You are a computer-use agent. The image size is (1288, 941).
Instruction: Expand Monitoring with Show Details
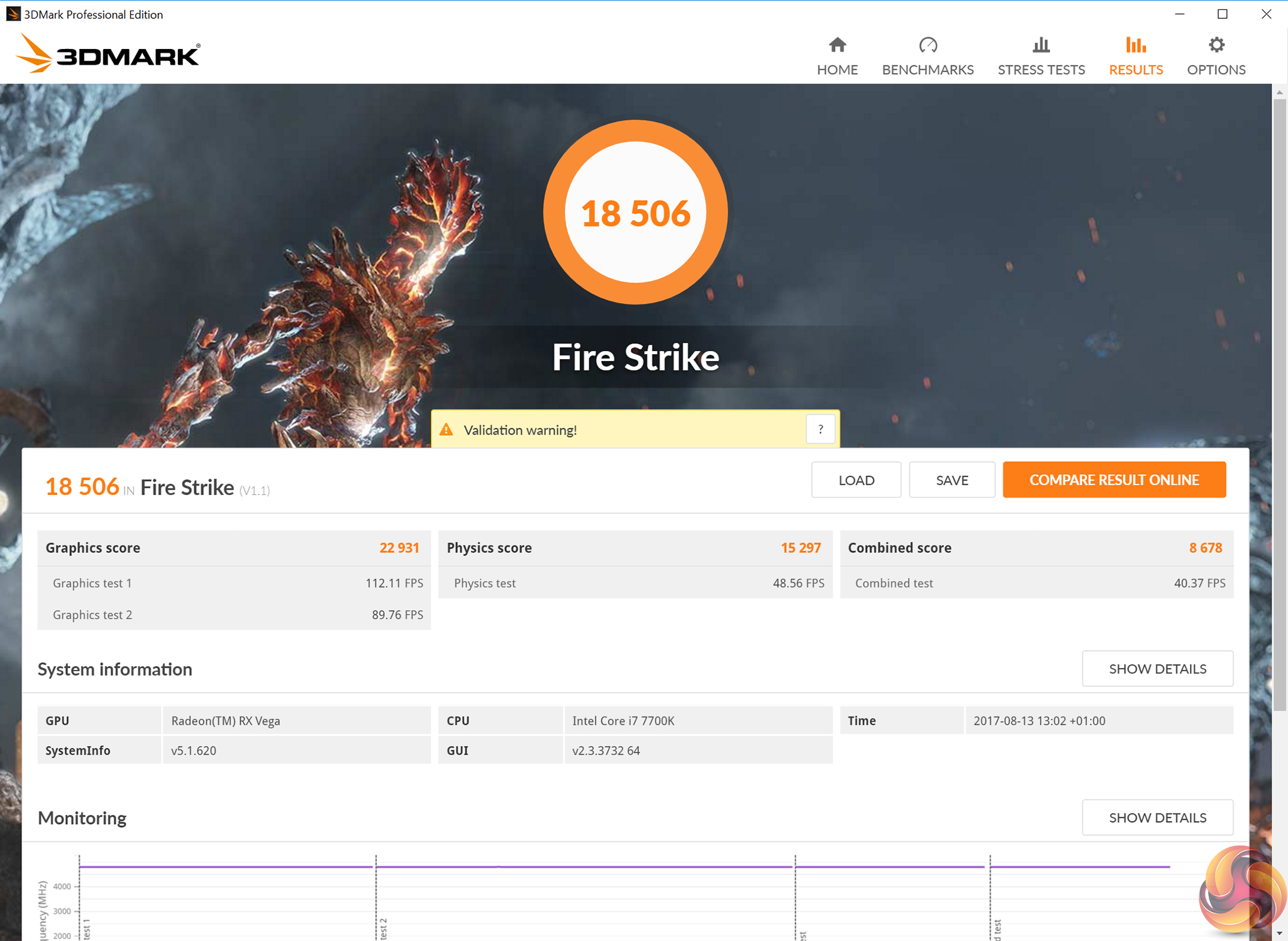point(1157,818)
